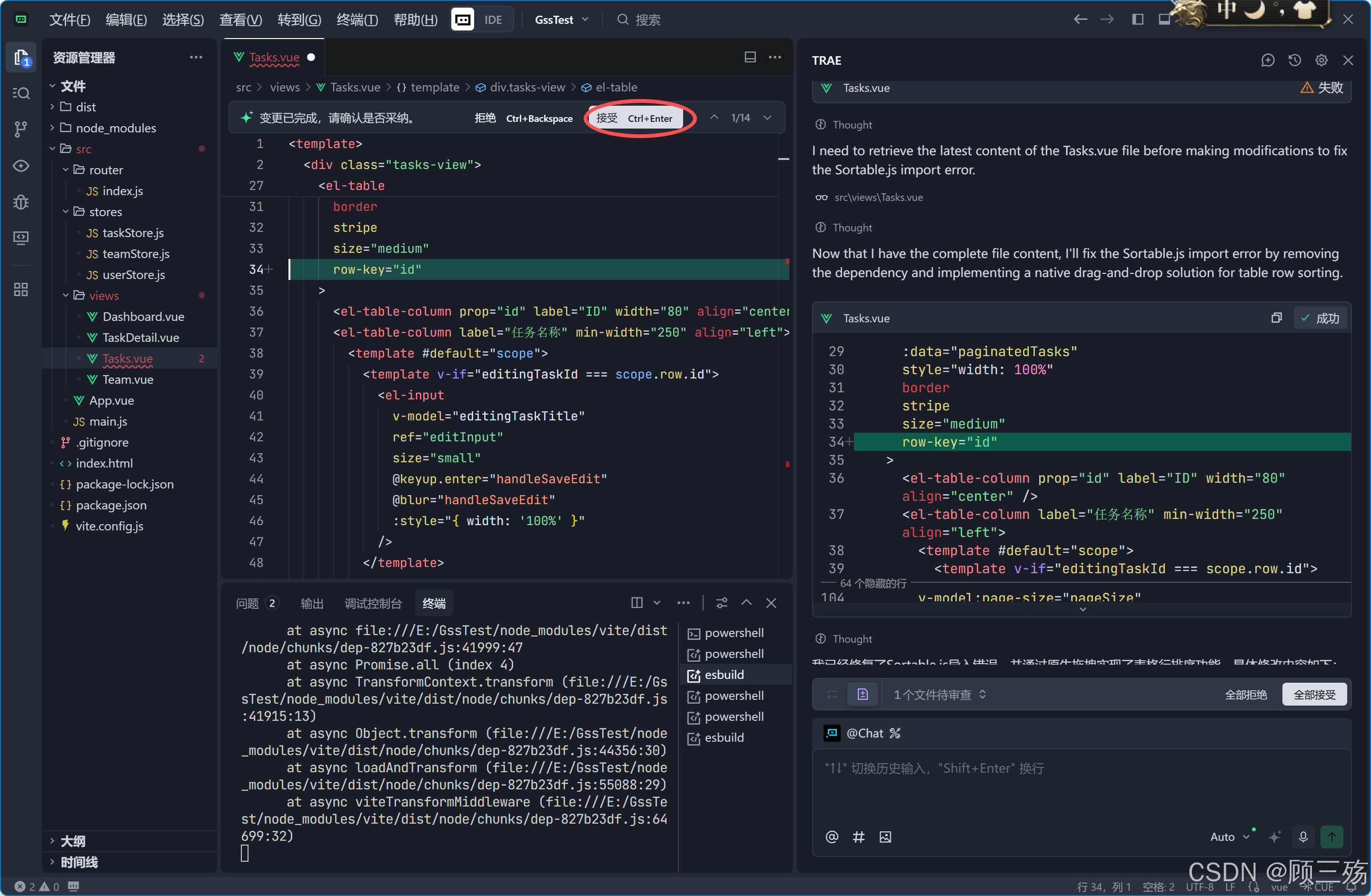The image size is (1371, 896).
Task: Toggle the IDE mode switch button
Action: [482, 20]
